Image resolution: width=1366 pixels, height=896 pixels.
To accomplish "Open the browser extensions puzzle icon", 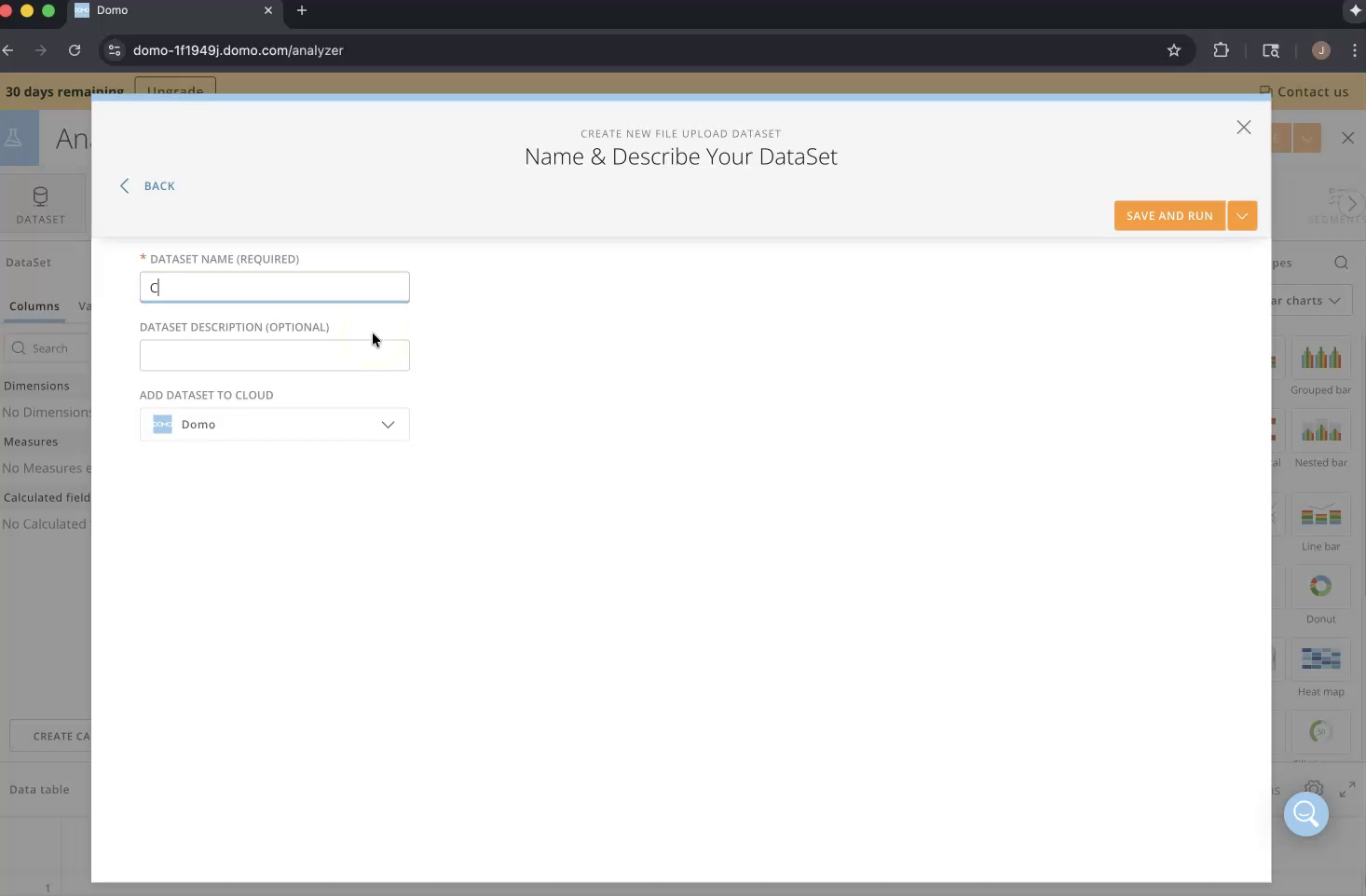I will tap(1221, 50).
